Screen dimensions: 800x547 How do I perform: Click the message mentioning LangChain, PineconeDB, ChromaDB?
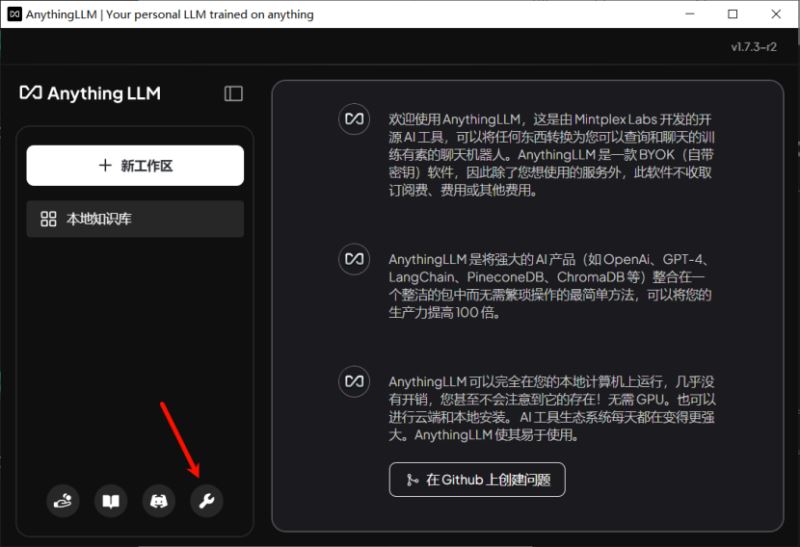point(550,286)
